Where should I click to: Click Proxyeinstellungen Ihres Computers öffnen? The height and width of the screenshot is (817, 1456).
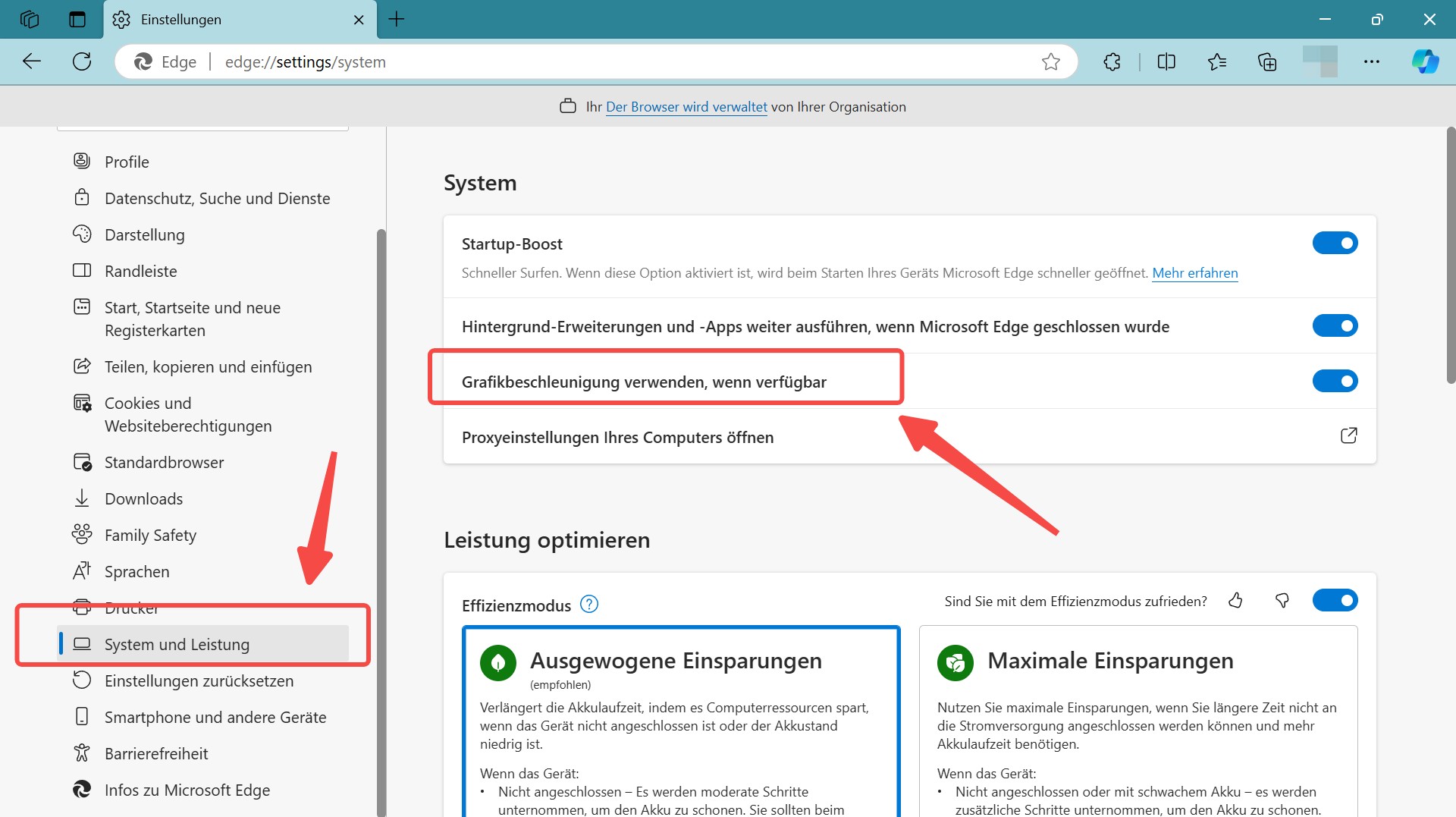[909, 436]
